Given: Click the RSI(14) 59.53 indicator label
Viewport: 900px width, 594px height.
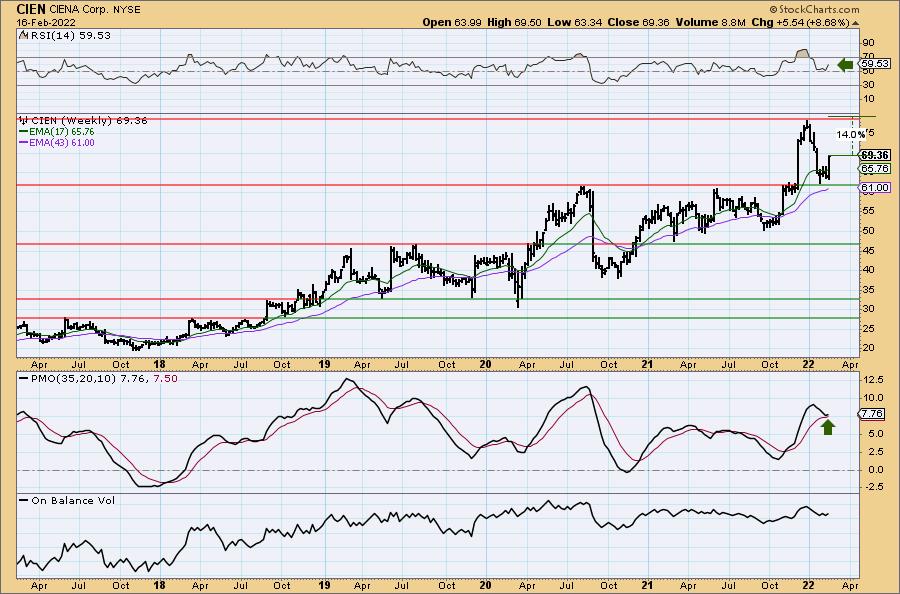Looking at the screenshot, I should 69,35.
